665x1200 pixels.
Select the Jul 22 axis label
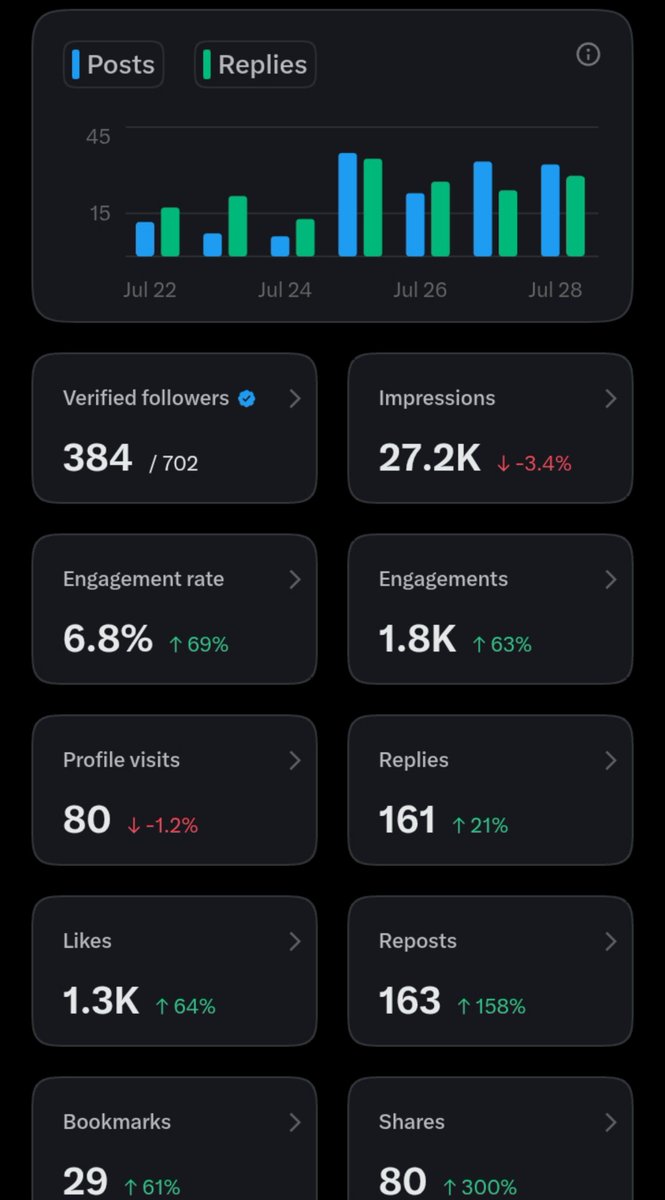[x=150, y=290]
